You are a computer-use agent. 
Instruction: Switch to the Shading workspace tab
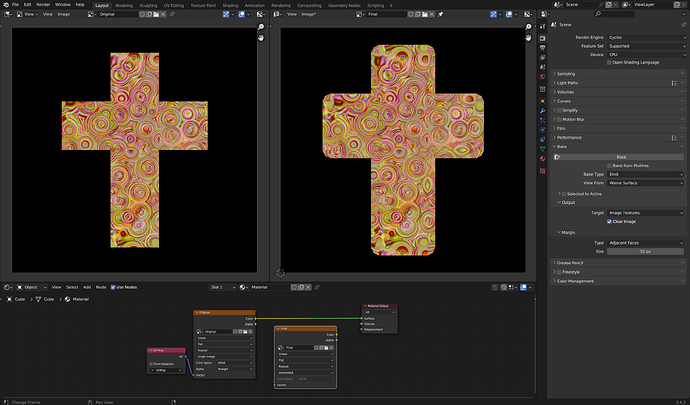(x=230, y=5)
